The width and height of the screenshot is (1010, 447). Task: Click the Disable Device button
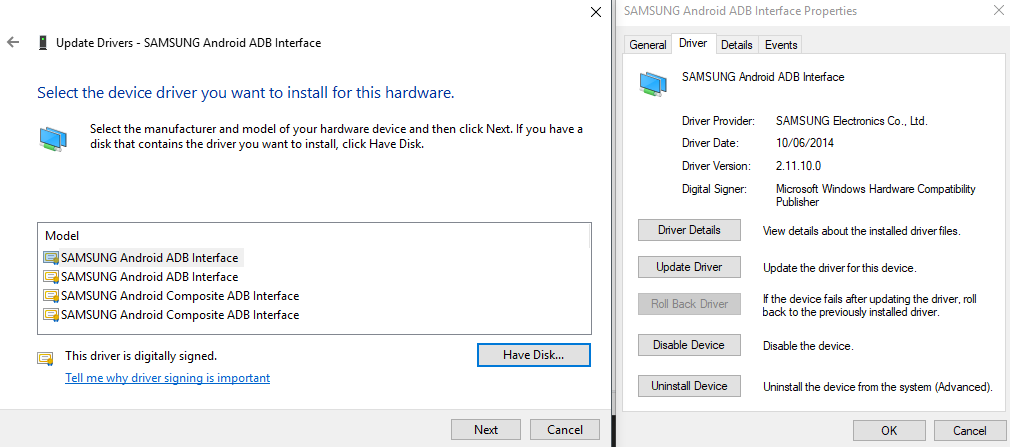pyautogui.click(x=688, y=345)
